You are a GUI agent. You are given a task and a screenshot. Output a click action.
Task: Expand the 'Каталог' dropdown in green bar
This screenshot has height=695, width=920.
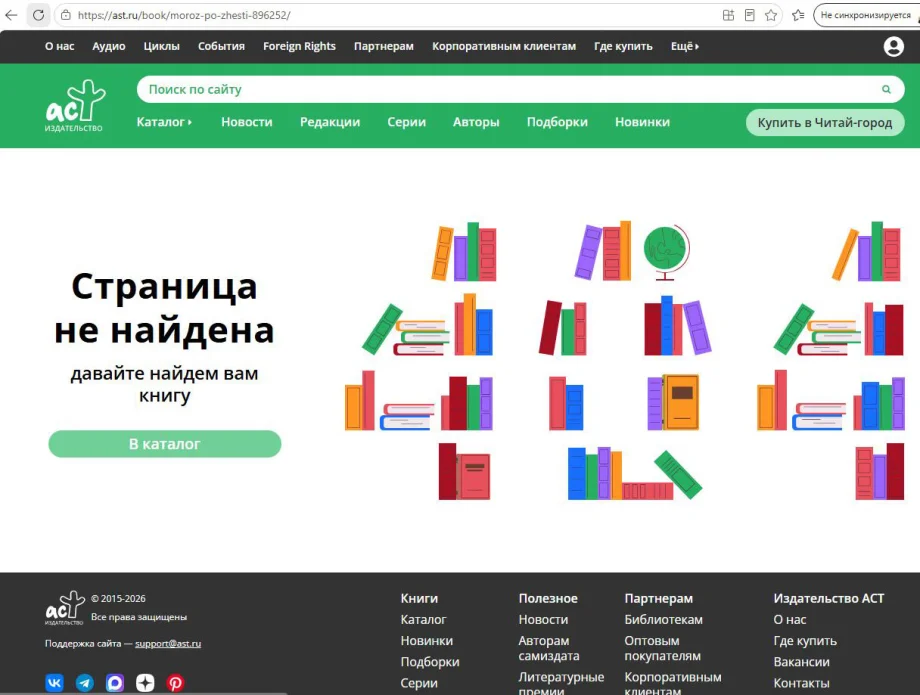(x=164, y=122)
